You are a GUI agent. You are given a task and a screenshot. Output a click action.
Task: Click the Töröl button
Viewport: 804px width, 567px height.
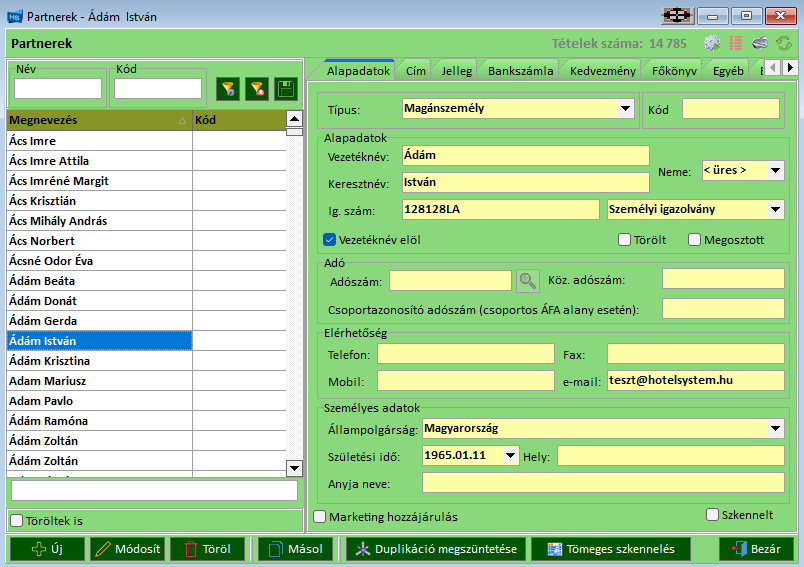click(x=208, y=549)
